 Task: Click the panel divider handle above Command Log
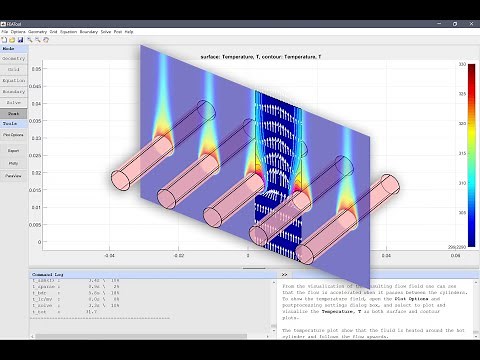[x=254, y=268]
